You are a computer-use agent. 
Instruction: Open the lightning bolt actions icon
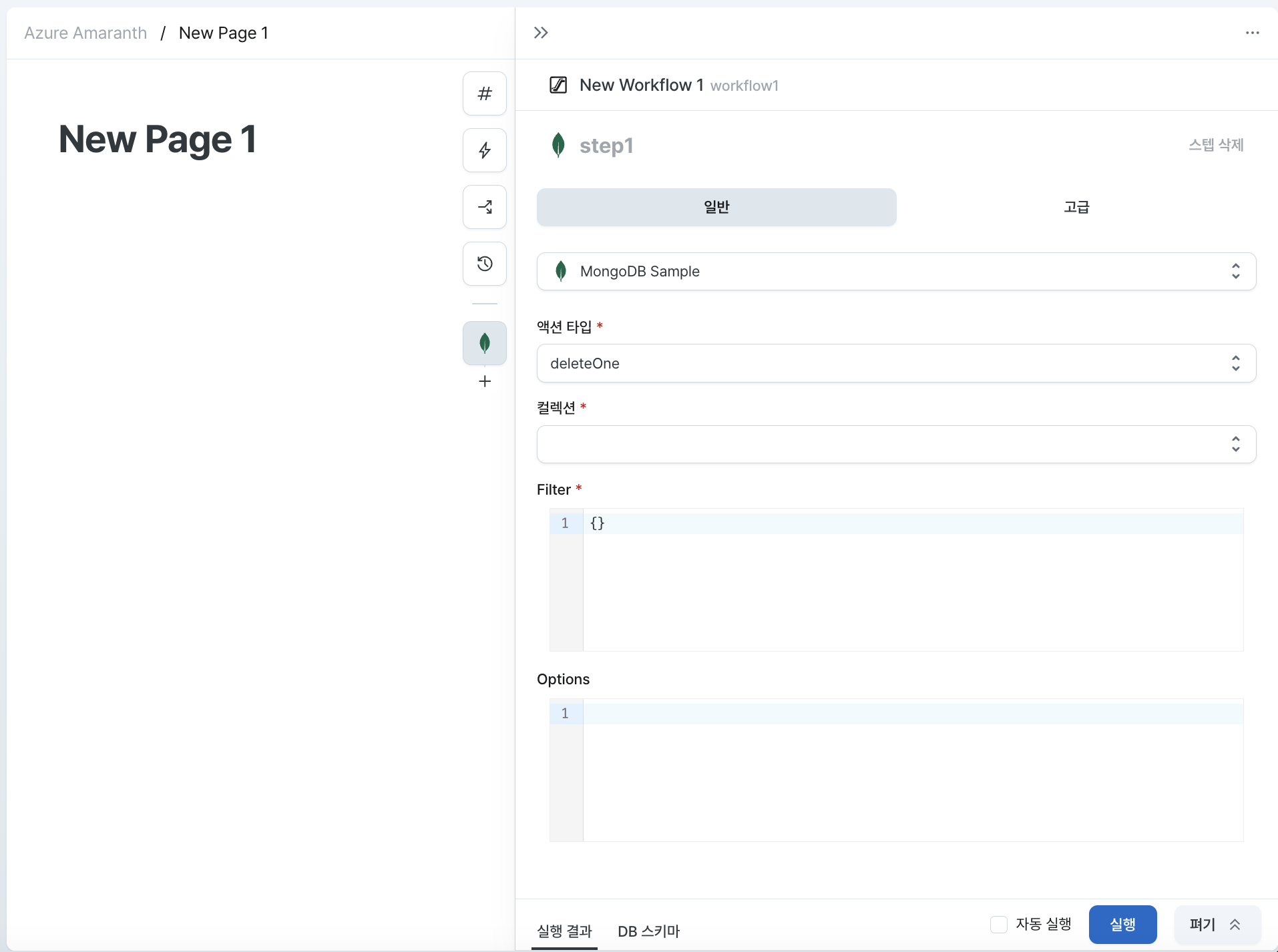tap(485, 150)
